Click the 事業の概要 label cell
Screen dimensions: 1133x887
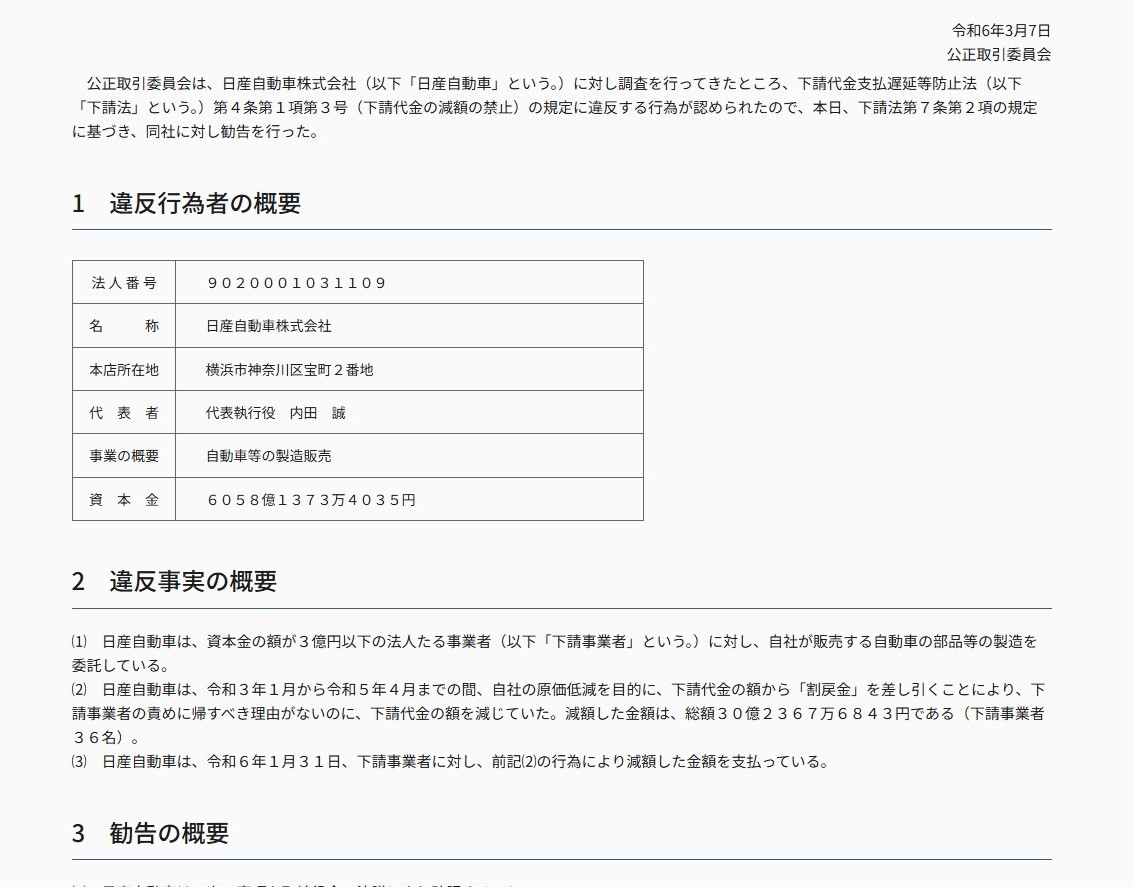(x=124, y=456)
